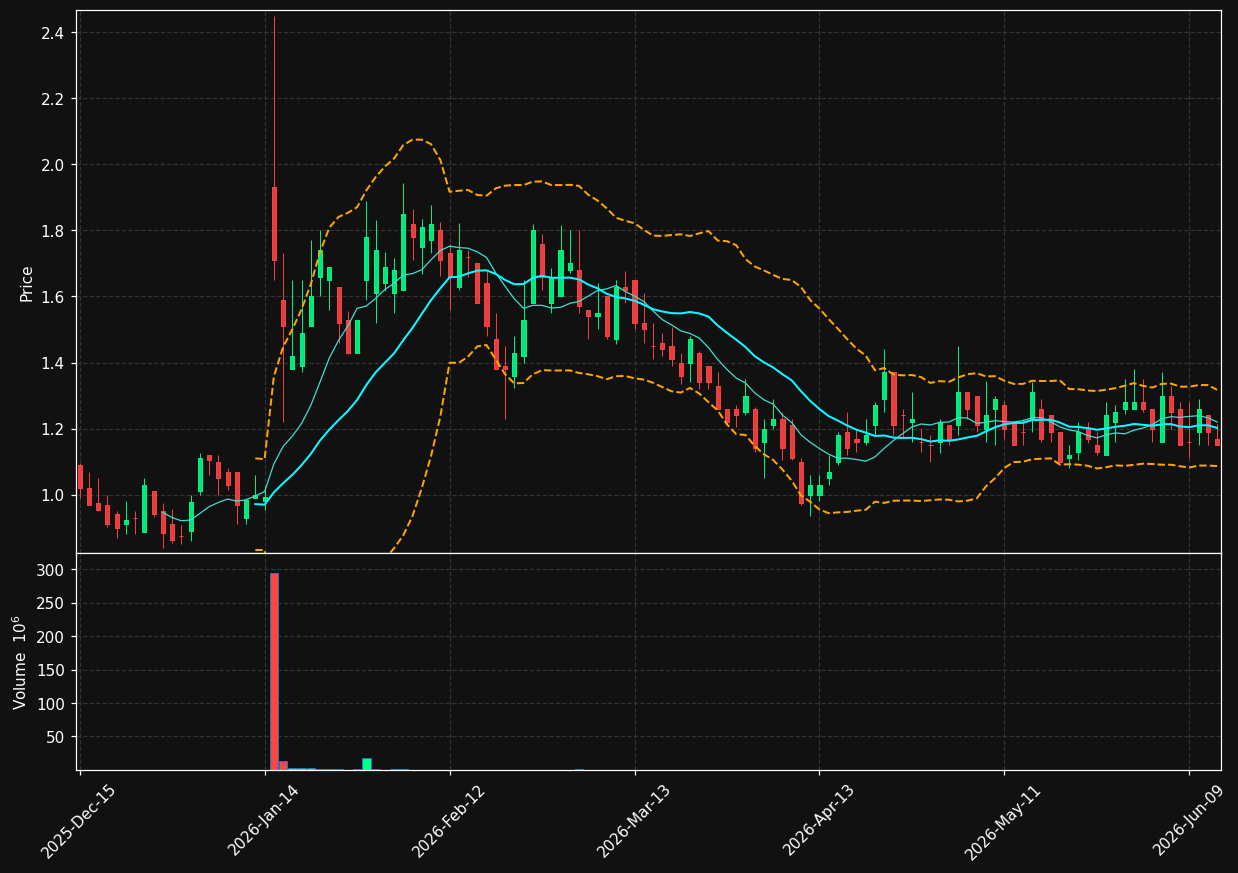Screen dimensions: 1238x873
Task: Click the small green volume bar
Action: [367, 764]
